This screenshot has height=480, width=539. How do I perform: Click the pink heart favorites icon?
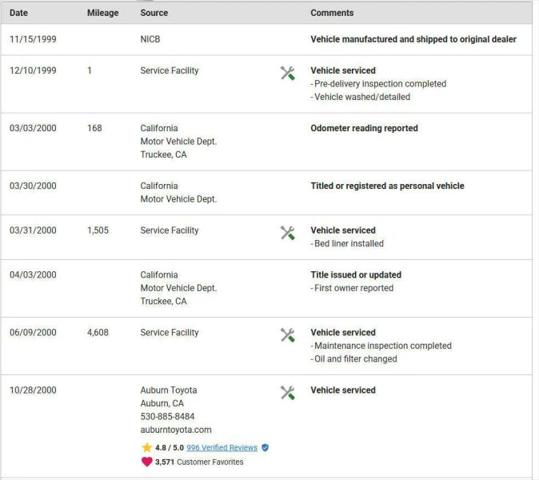[147, 461]
